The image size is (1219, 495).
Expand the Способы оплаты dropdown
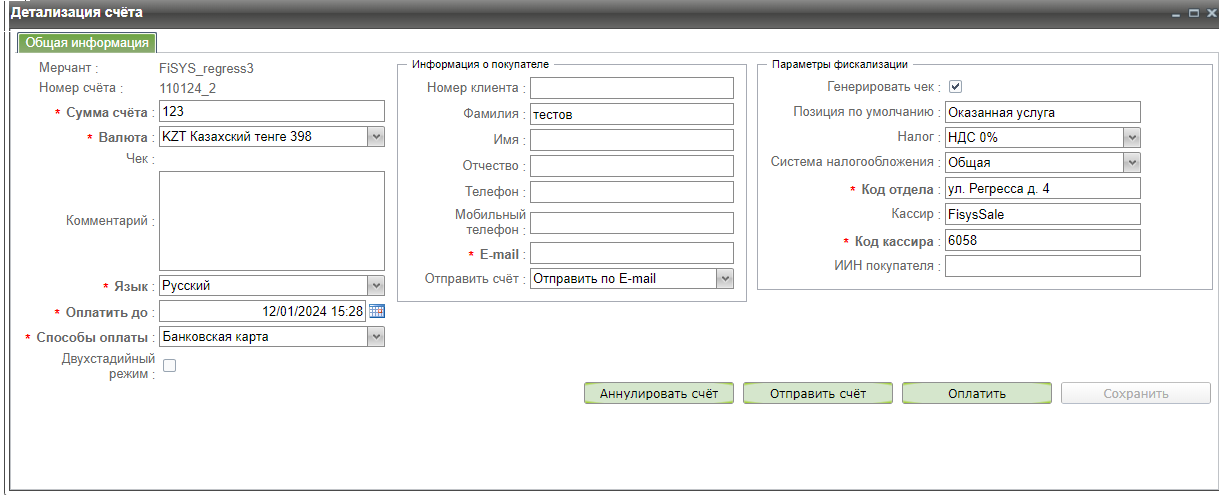tap(376, 337)
